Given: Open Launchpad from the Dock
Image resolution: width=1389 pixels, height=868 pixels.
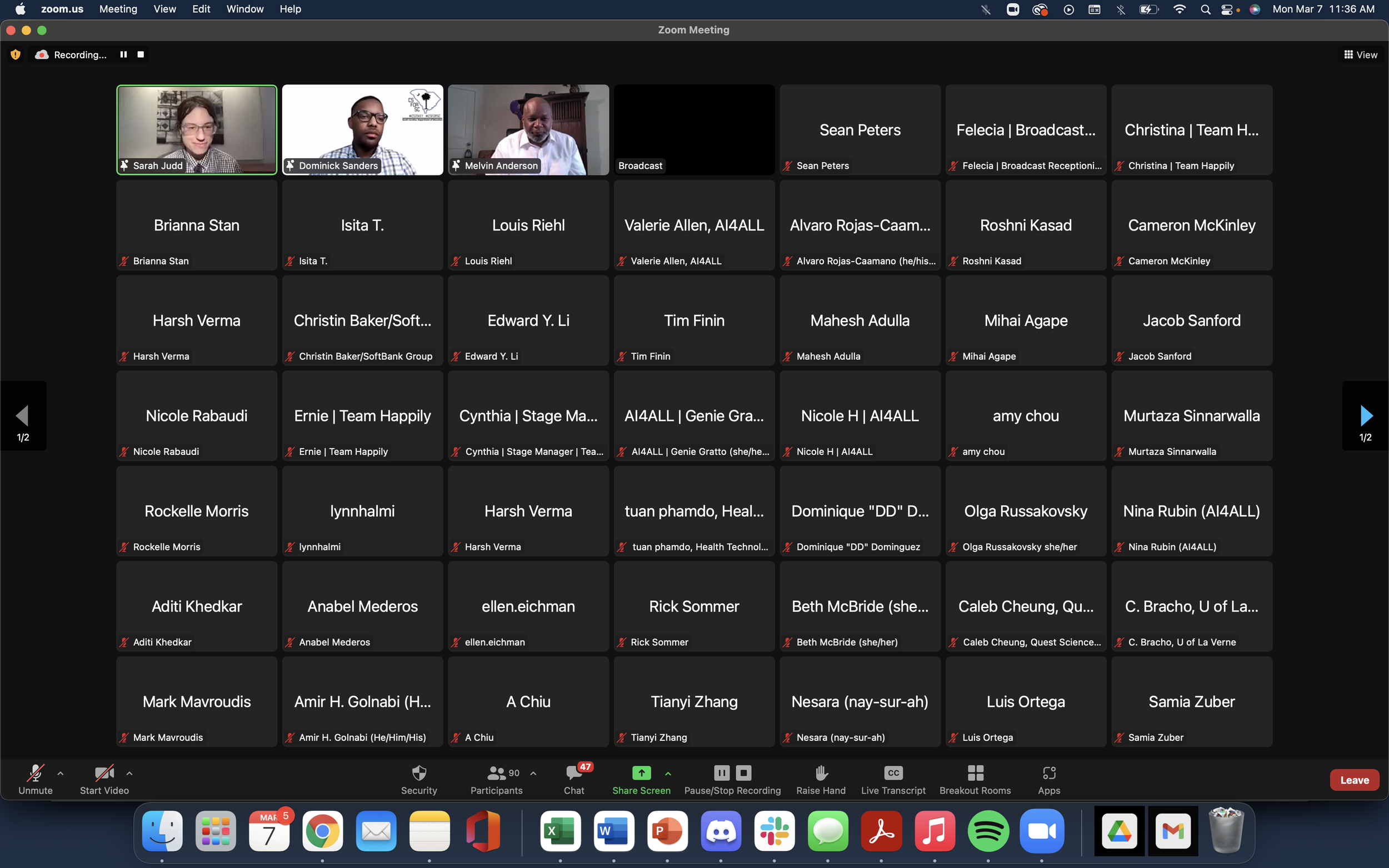Looking at the screenshot, I should point(216,831).
